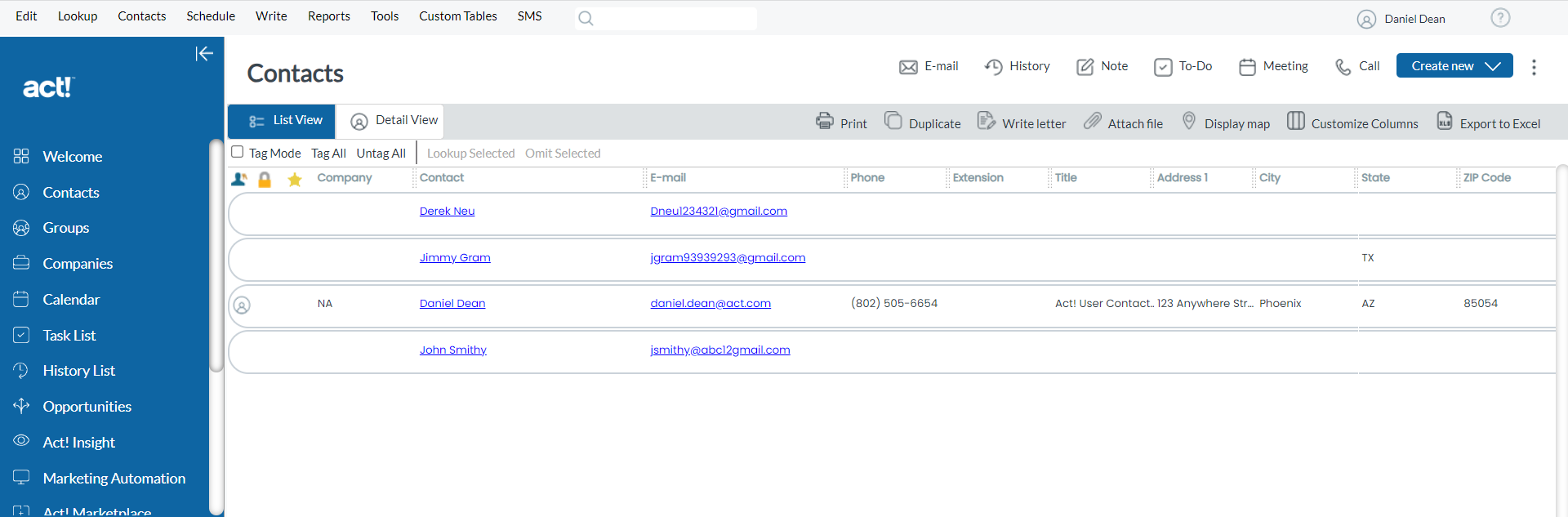
Task: Click the act! logo
Action: point(48,87)
